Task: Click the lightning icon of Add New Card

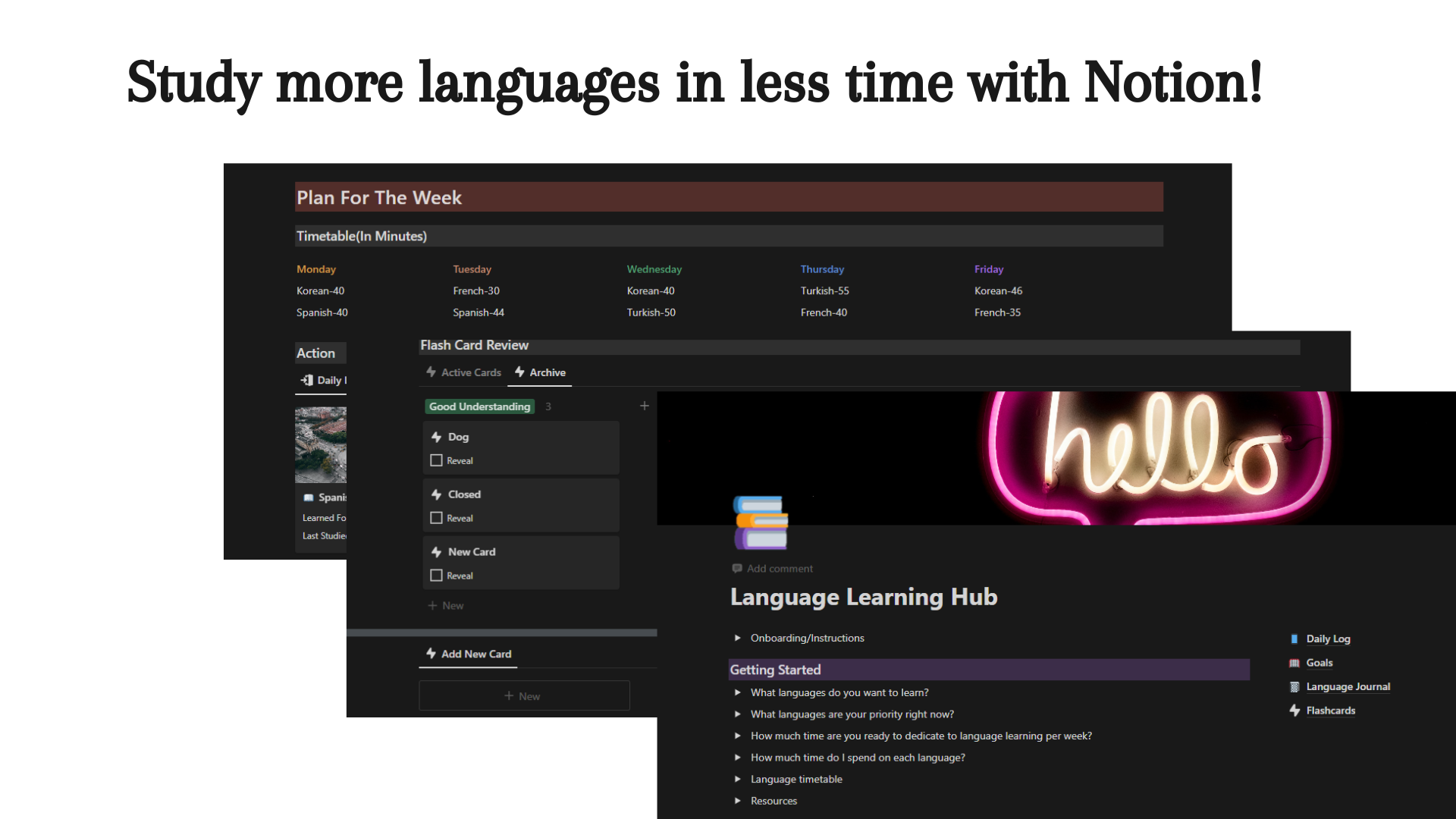Action: coord(431,653)
